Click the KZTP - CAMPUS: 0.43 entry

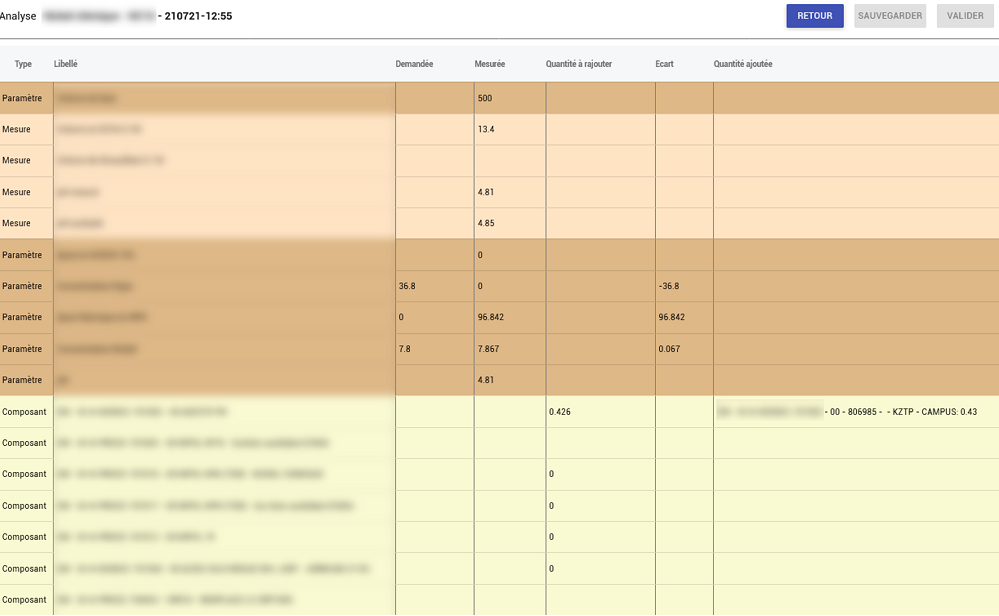coord(935,412)
